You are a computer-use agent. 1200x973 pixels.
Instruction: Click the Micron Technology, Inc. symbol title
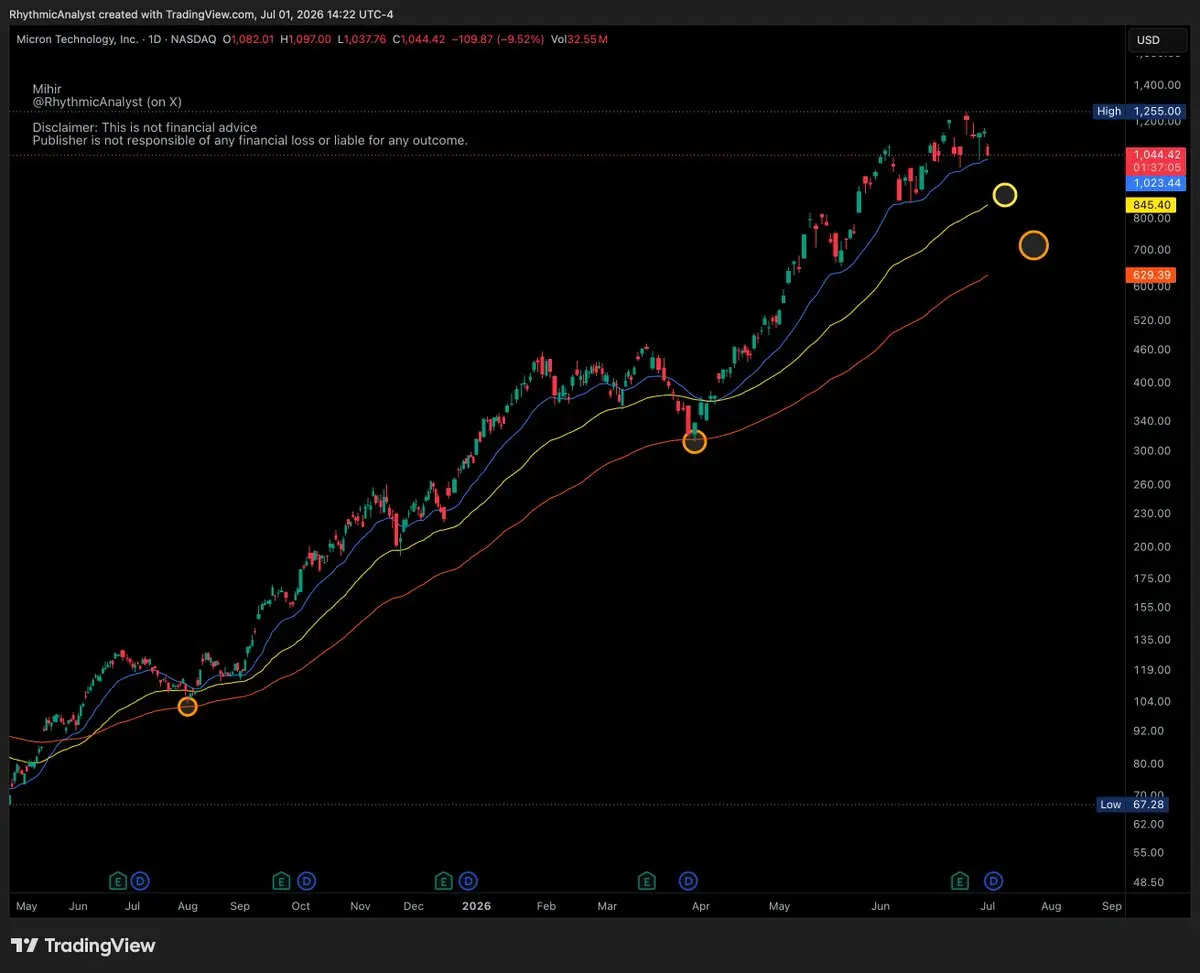coord(79,39)
